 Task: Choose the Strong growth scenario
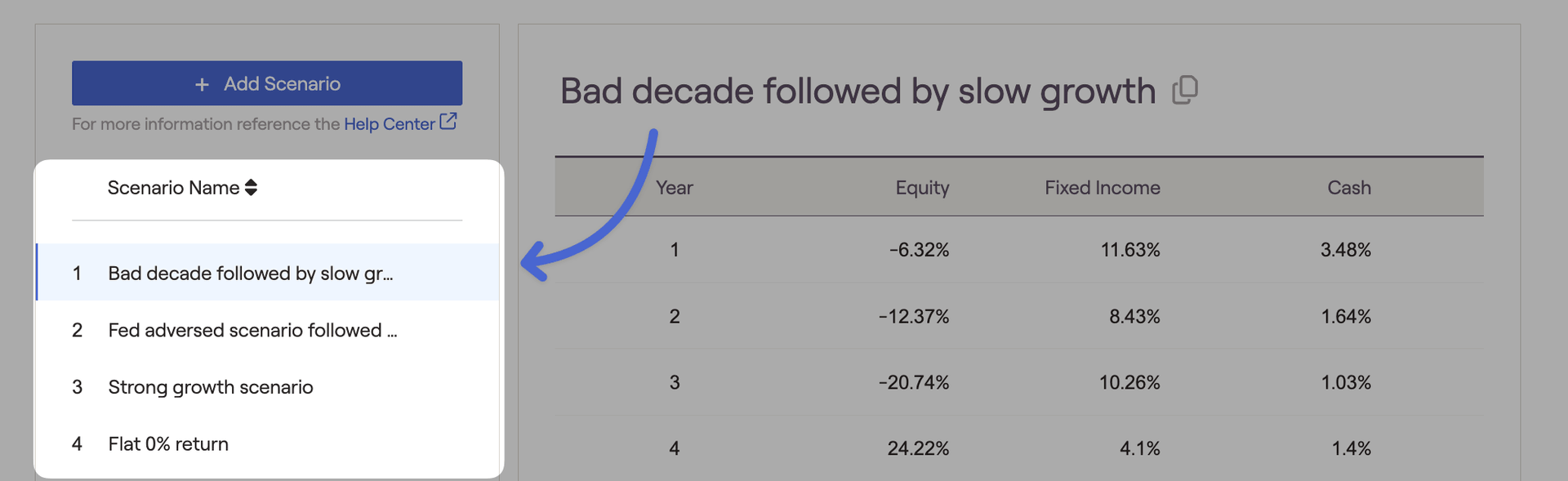(x=268, y=387)
